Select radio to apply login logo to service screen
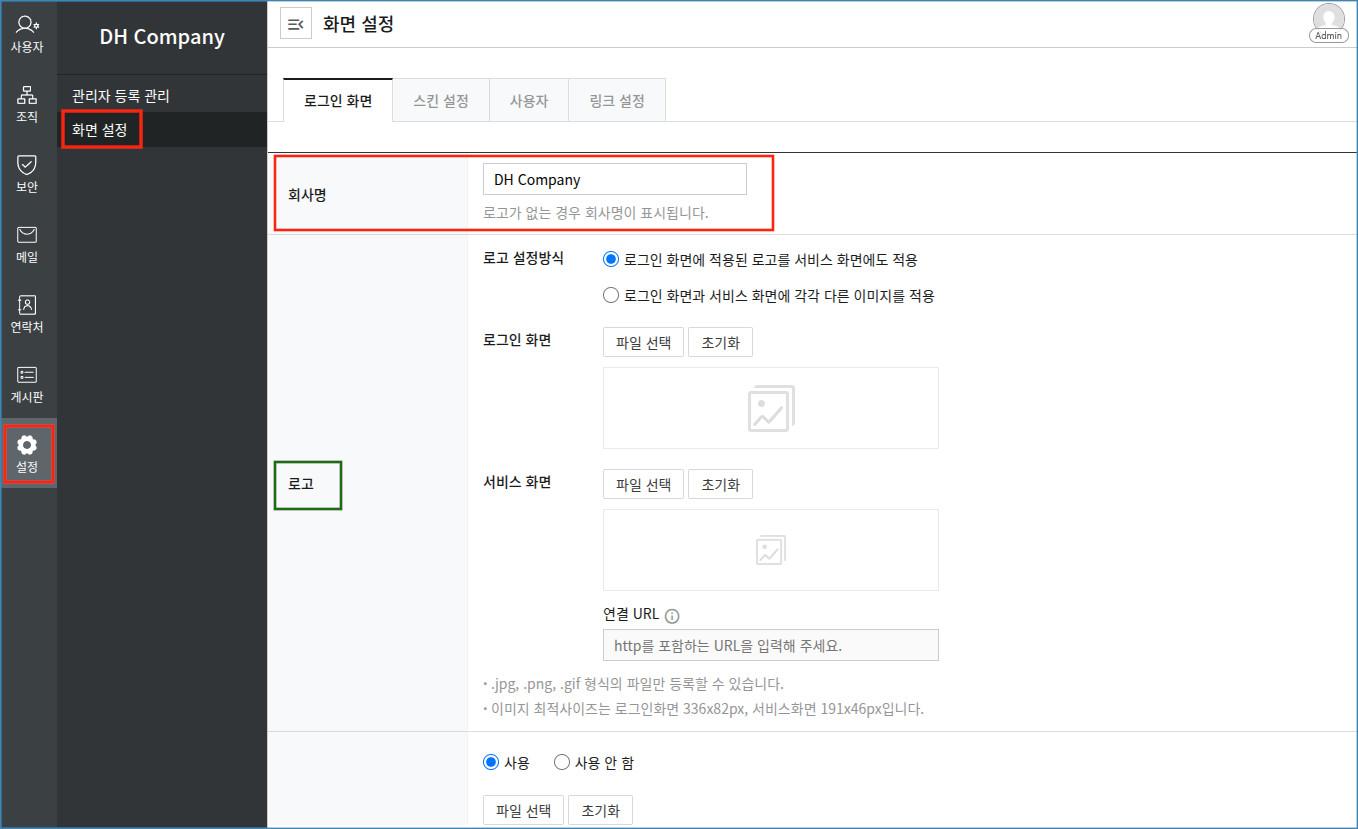Viewport: 1358px width, 829px height. click(x=611, y=260)
